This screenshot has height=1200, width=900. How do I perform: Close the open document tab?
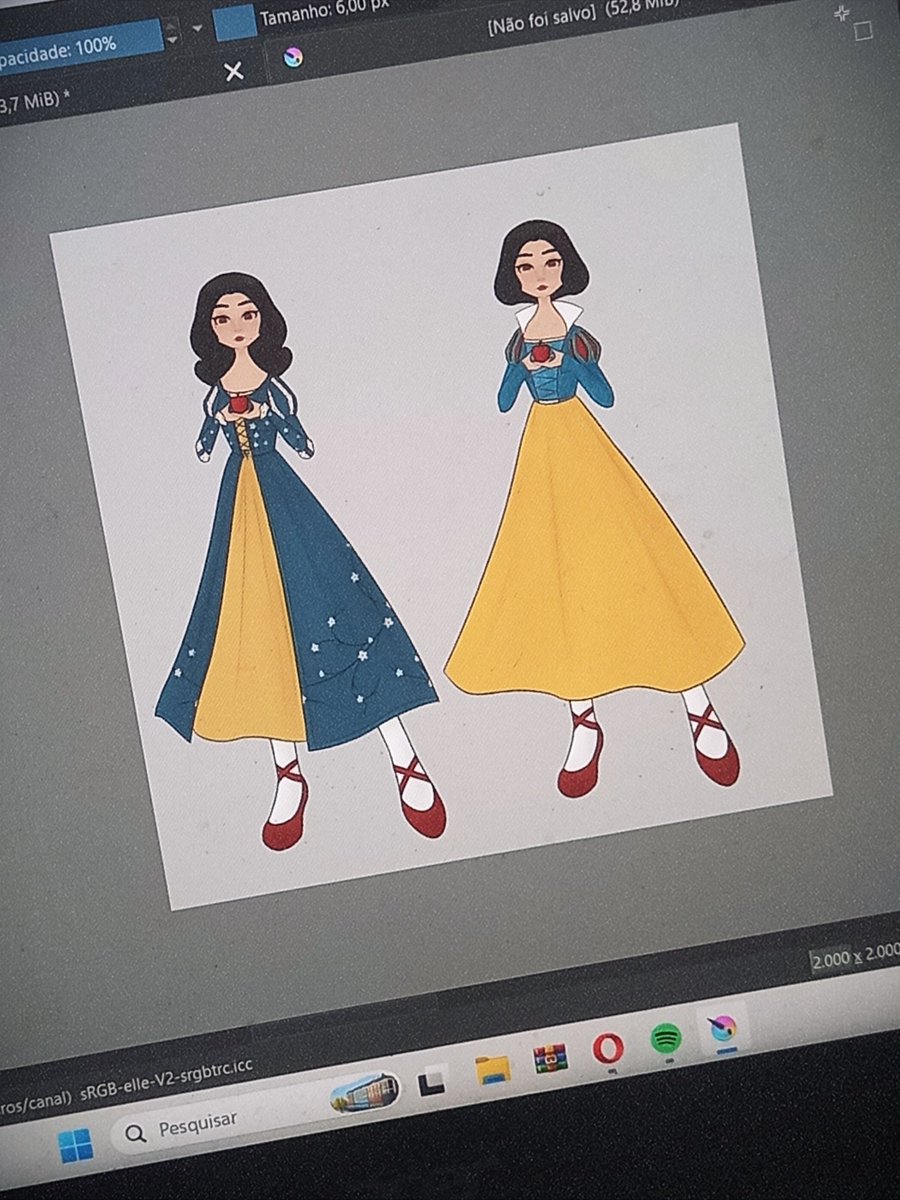point(233,72)
